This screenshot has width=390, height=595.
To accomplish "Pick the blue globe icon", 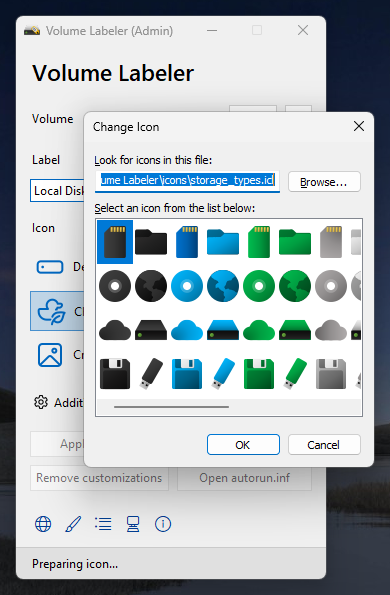I will tap(223, 286).
